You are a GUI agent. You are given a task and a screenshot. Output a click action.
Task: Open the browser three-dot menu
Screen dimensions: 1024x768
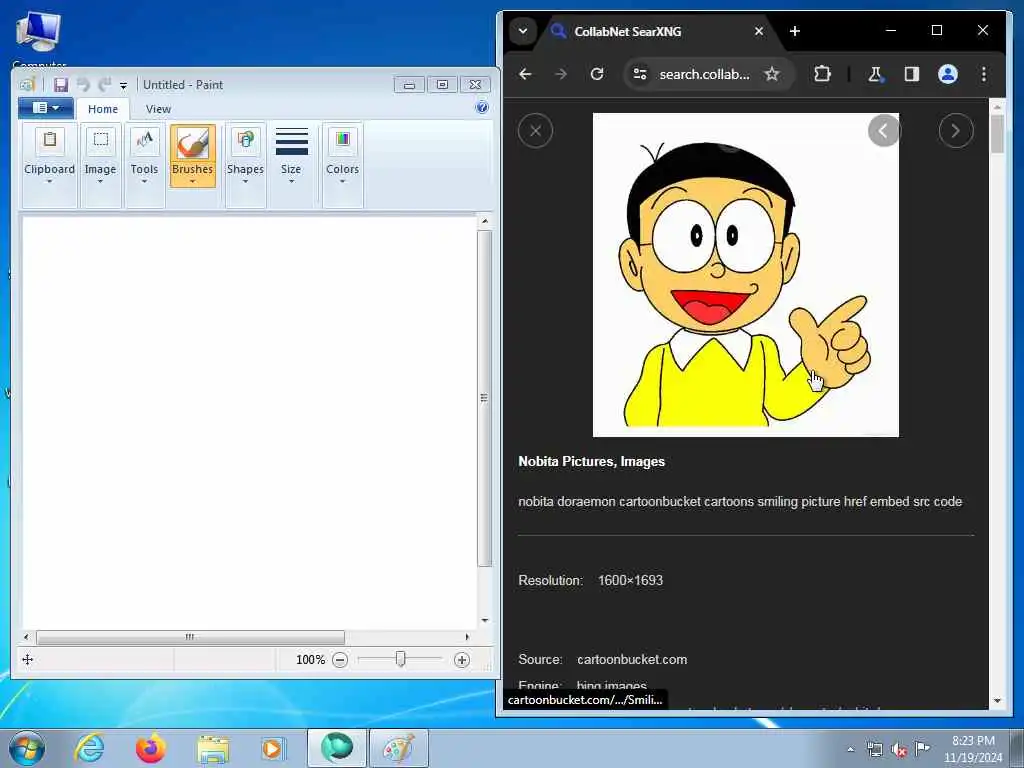(x=984, y=74)
